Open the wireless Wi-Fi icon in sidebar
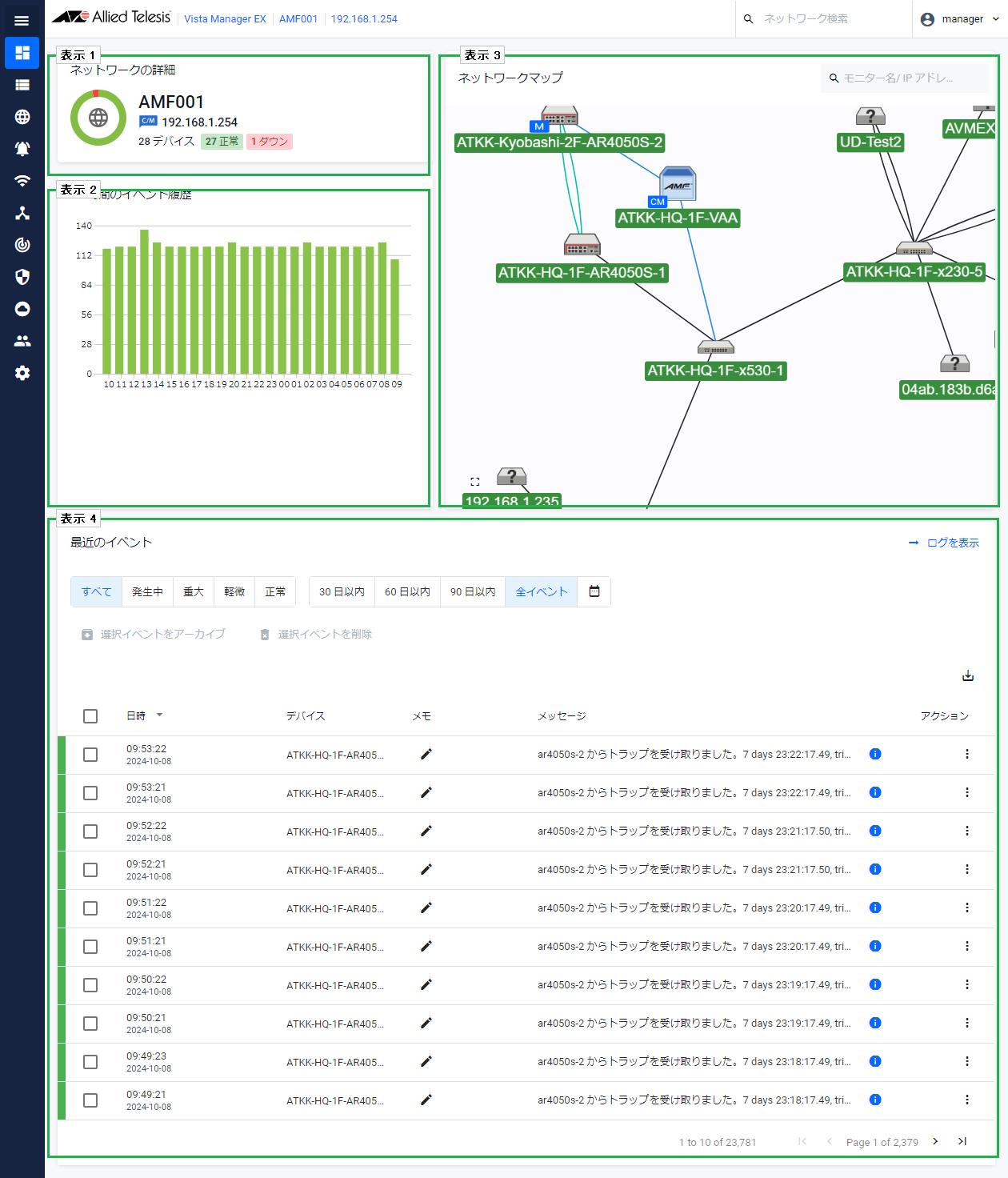The width and height of the screenshot is (1008, 1178). pyautogui.click(x=22, y=181)
